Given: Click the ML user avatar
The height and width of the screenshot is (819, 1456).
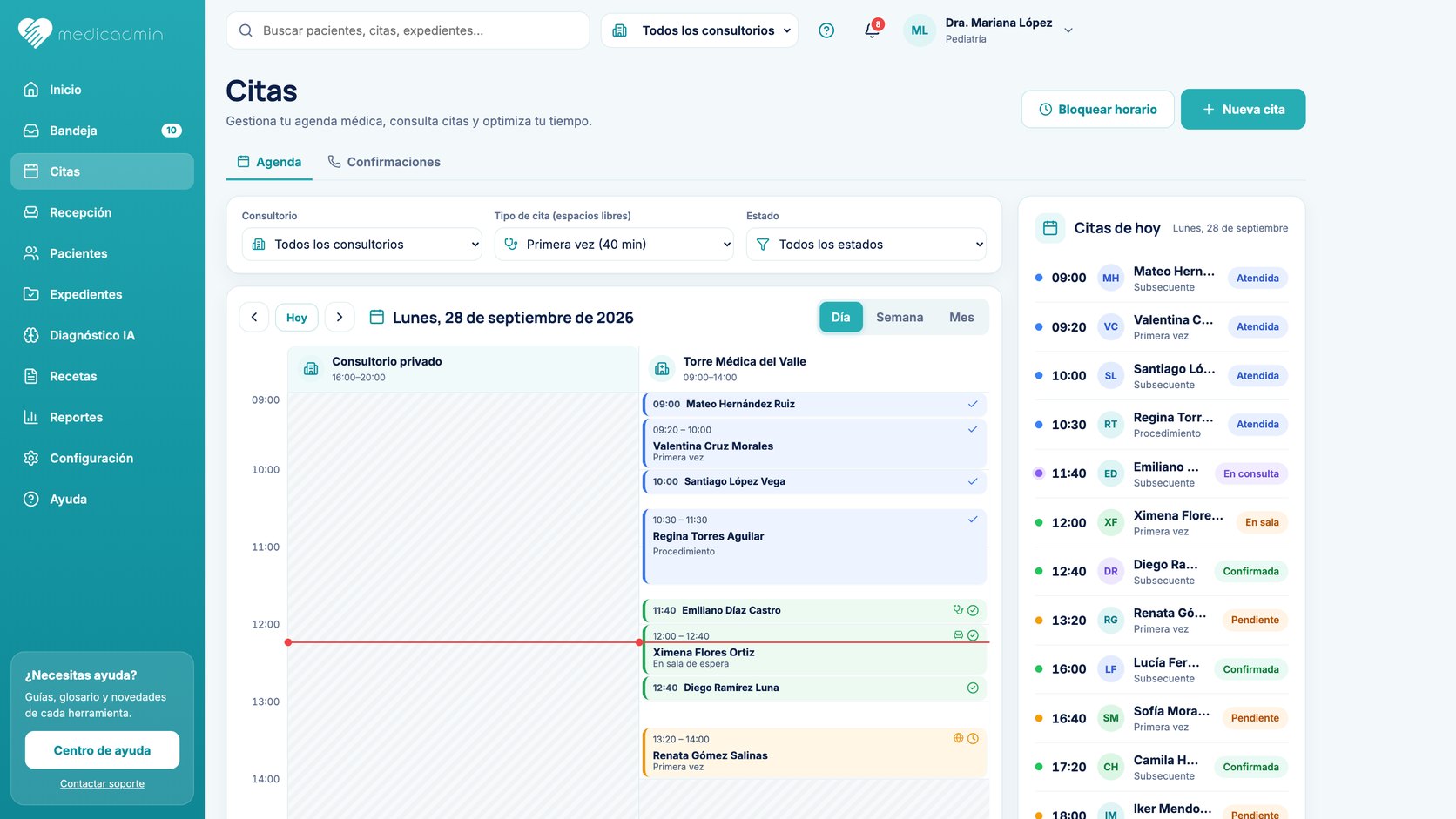Looking at the screenshot, I should click(x=920, y=30).
